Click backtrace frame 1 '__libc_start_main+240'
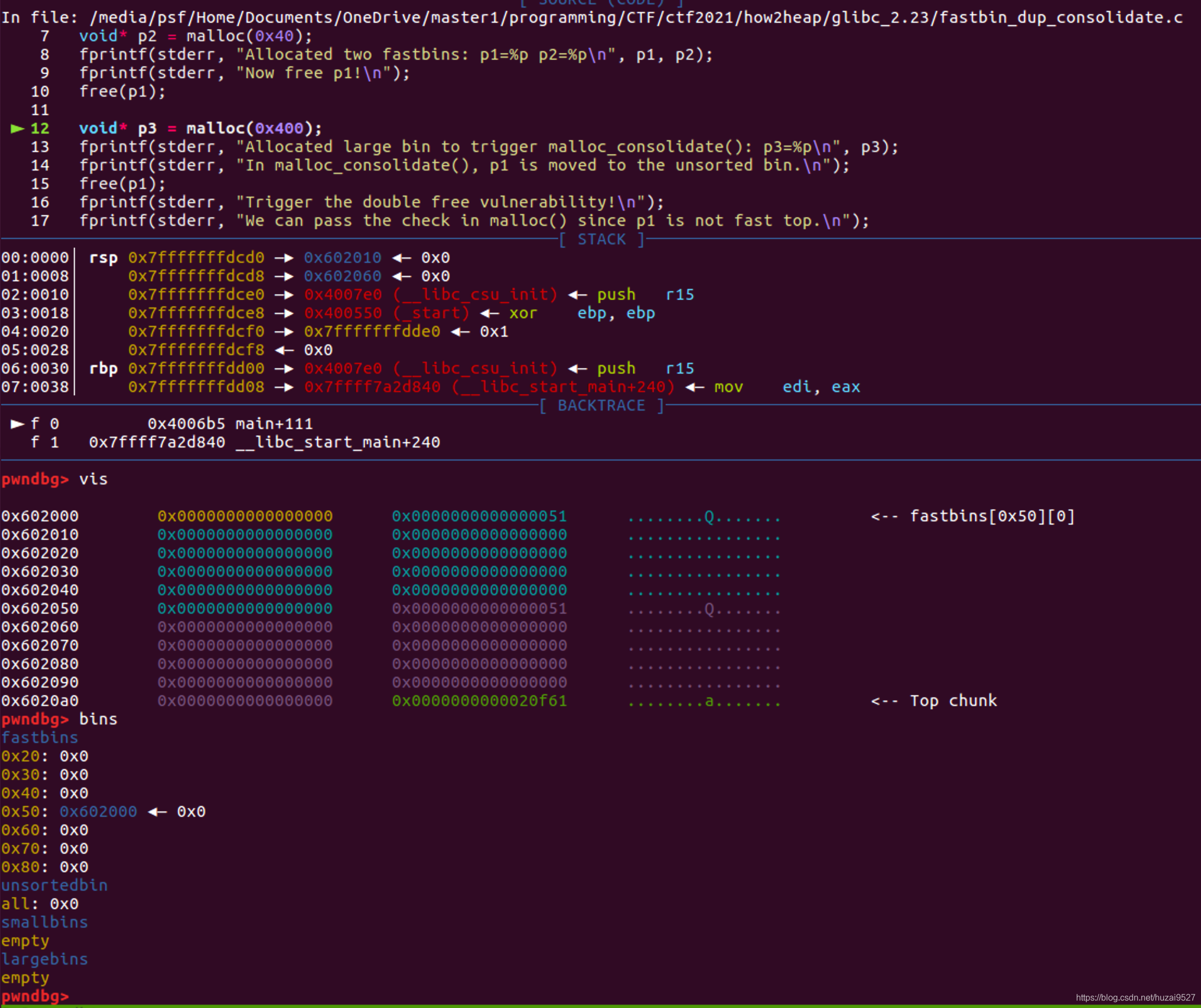This screenshot has width=1201, height=1008. pyautogui.click(x=338, y=443)
